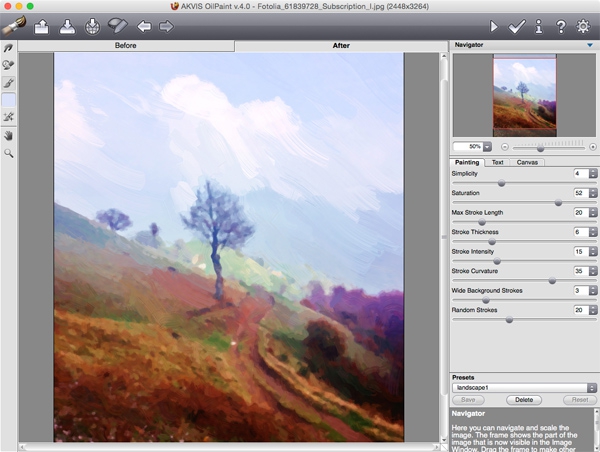Apply result with the checkmark icon
The image size is (600, 452).
517,26
